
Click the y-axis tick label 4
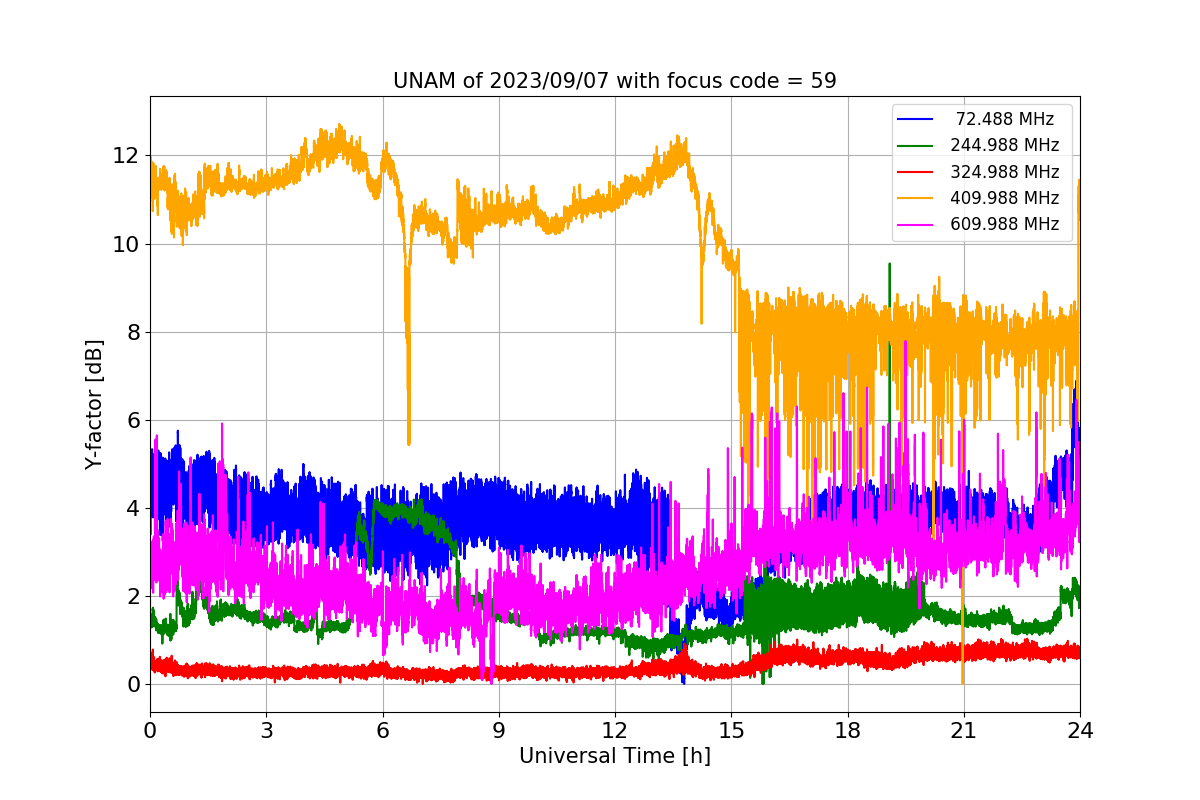131,509
